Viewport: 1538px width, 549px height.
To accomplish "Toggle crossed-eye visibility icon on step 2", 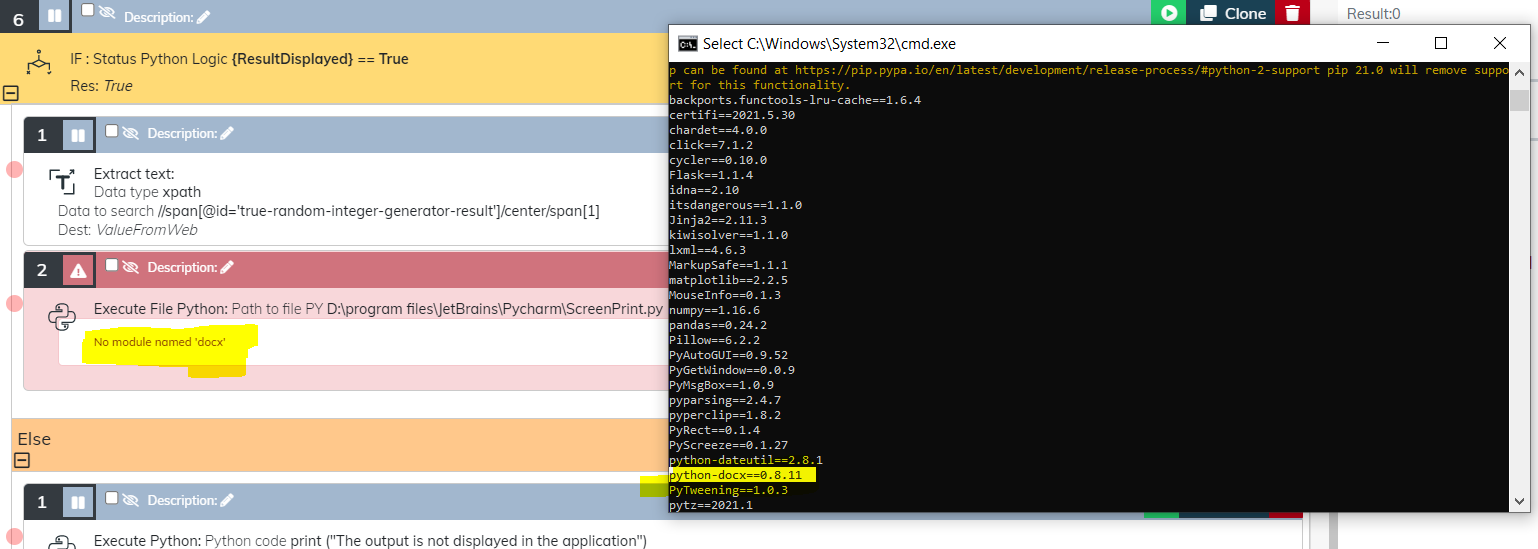I will (131, 266).
